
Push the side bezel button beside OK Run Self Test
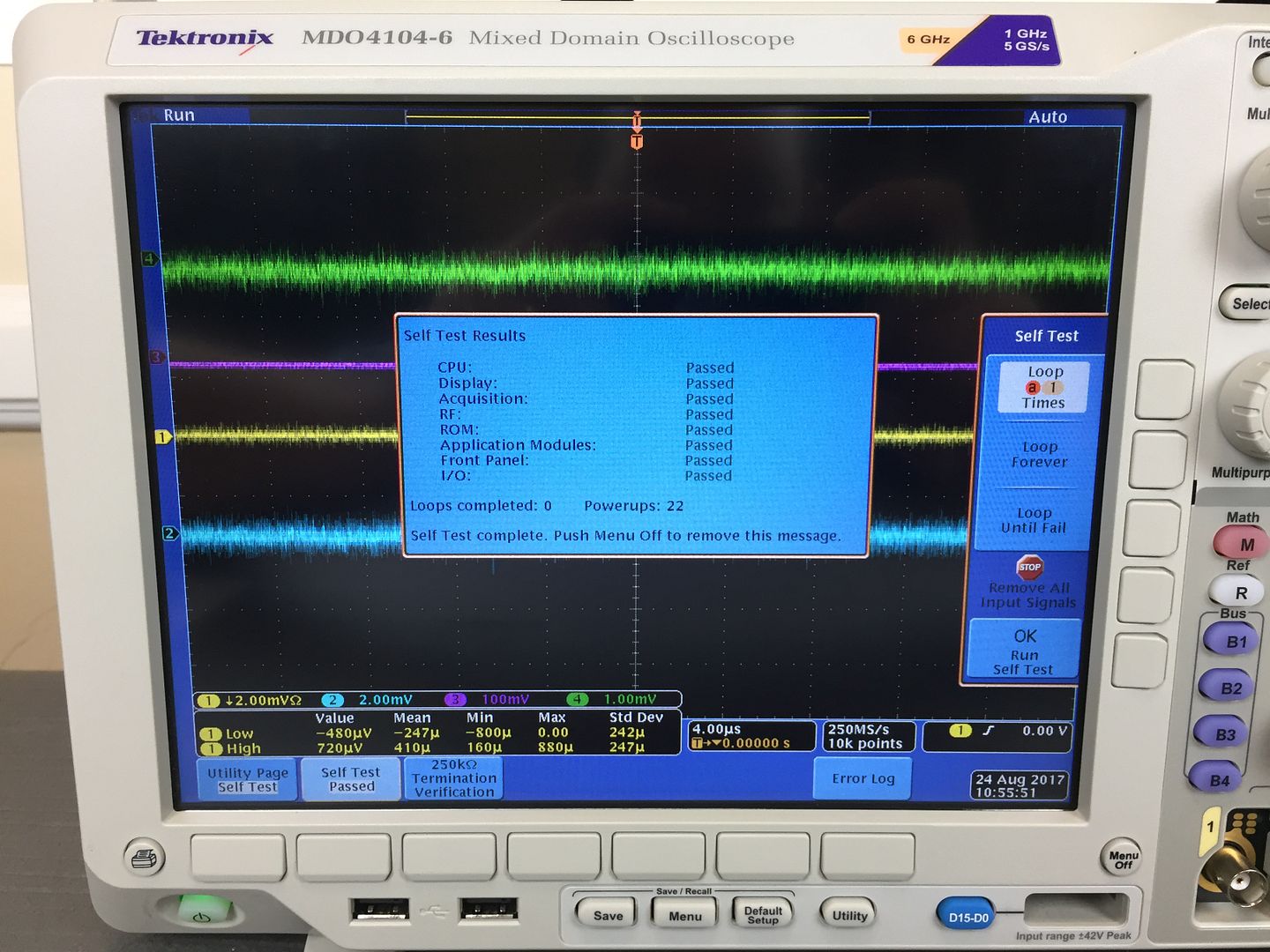click(x=1140, y=661)
